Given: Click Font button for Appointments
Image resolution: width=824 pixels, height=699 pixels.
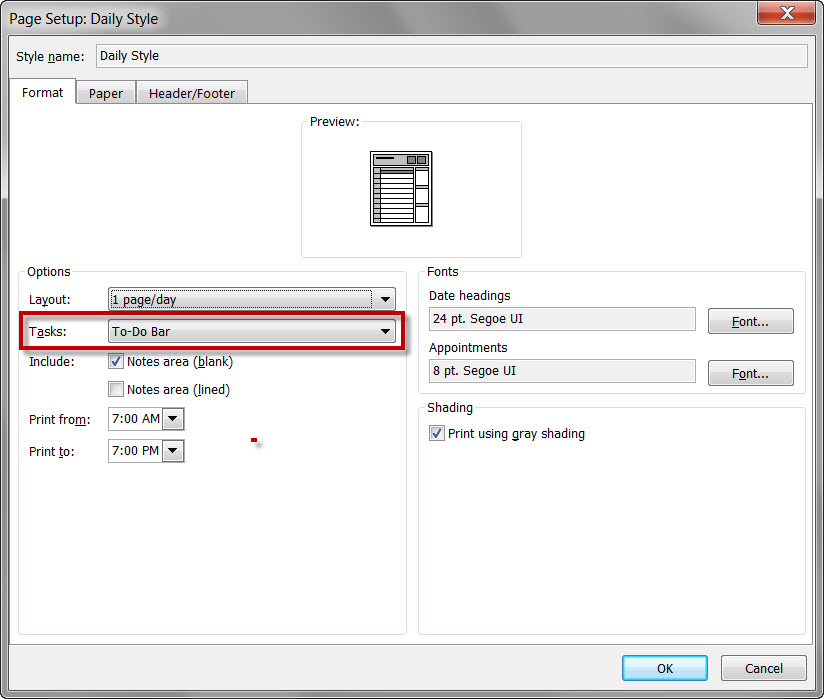Looking at the screenshot, I should point(750,373).
